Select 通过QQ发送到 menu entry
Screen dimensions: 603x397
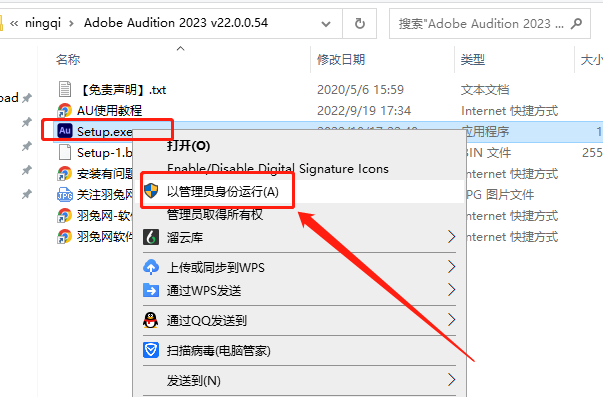tap(299, 320)
